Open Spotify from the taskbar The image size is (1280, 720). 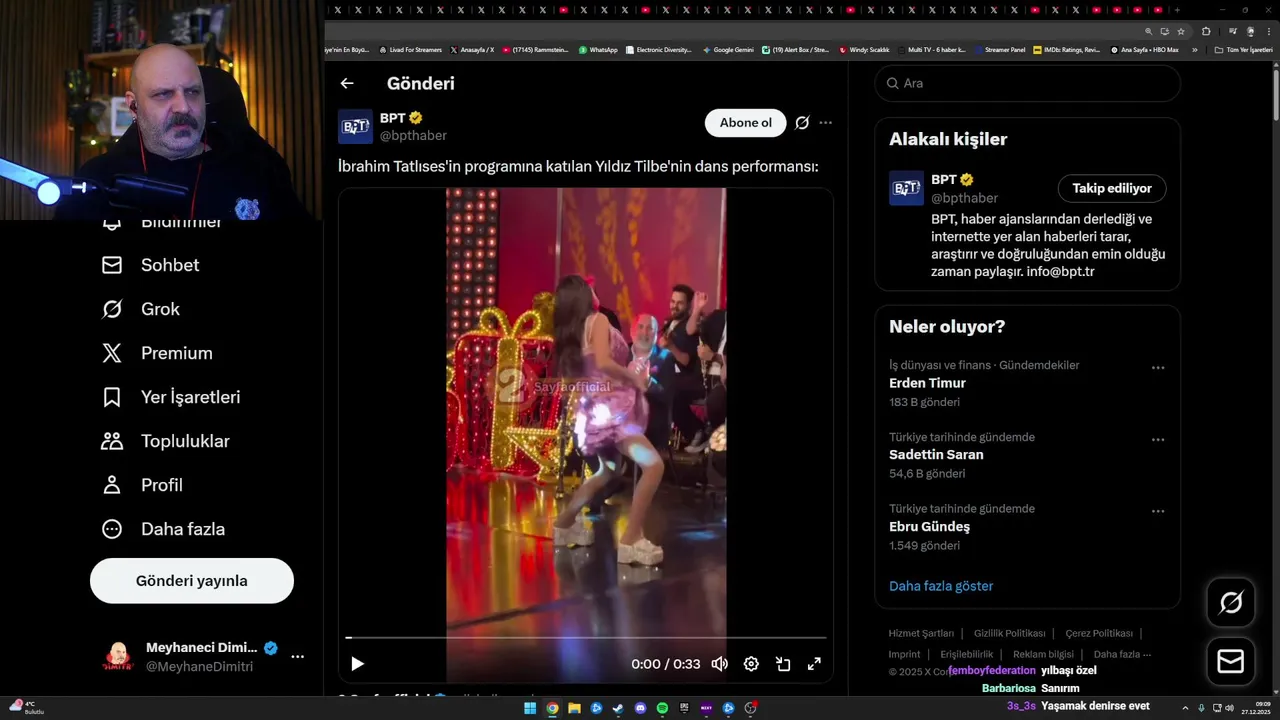(x=662, y=708)
